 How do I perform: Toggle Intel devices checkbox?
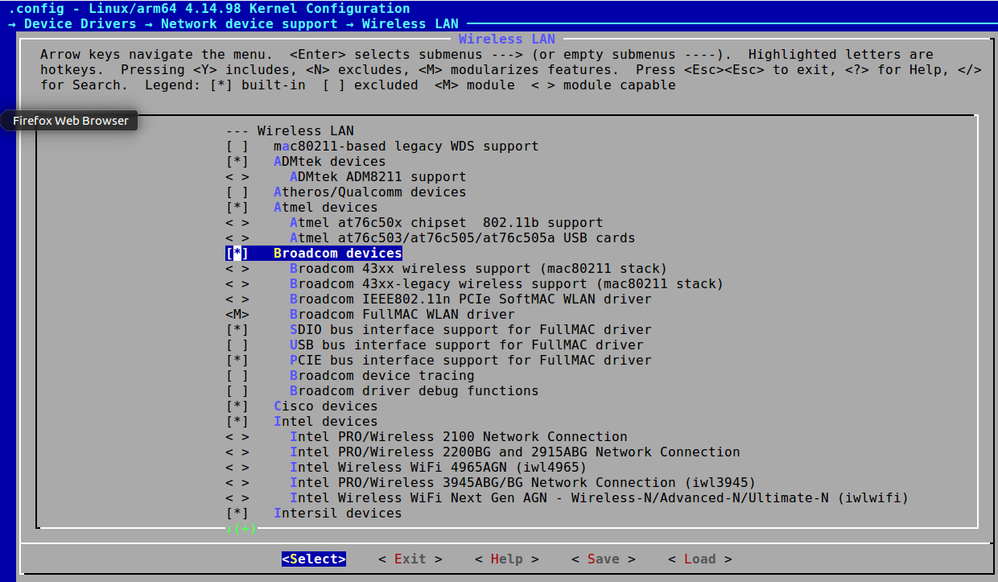pyautogui.click(x=237, y=422)
